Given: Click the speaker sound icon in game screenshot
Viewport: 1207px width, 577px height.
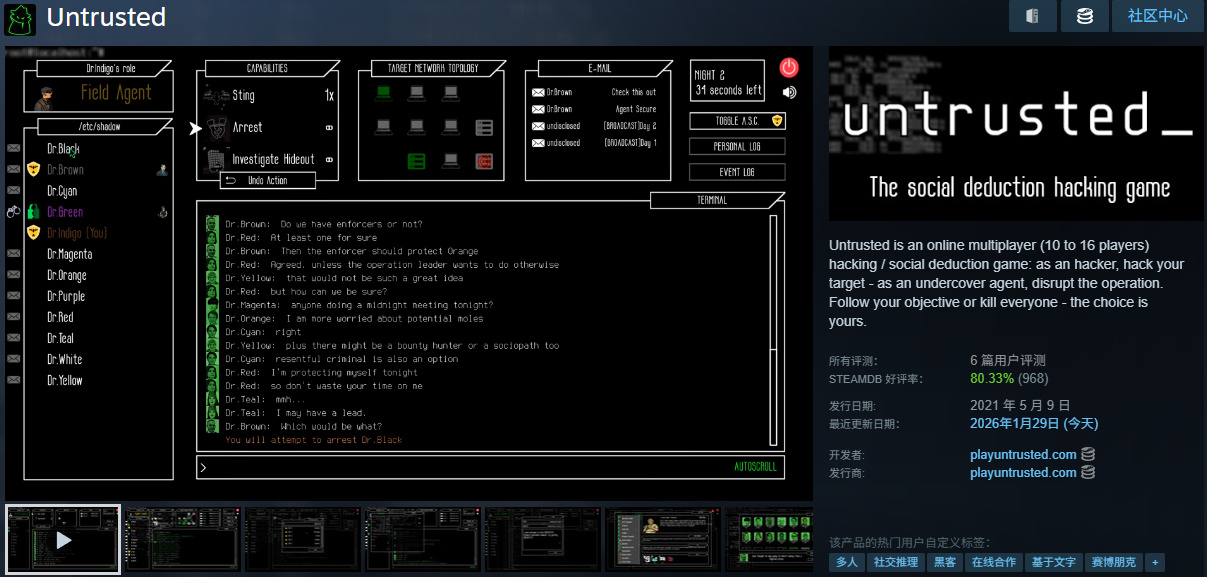Looking at the screenshot, I should click(789, 92).
